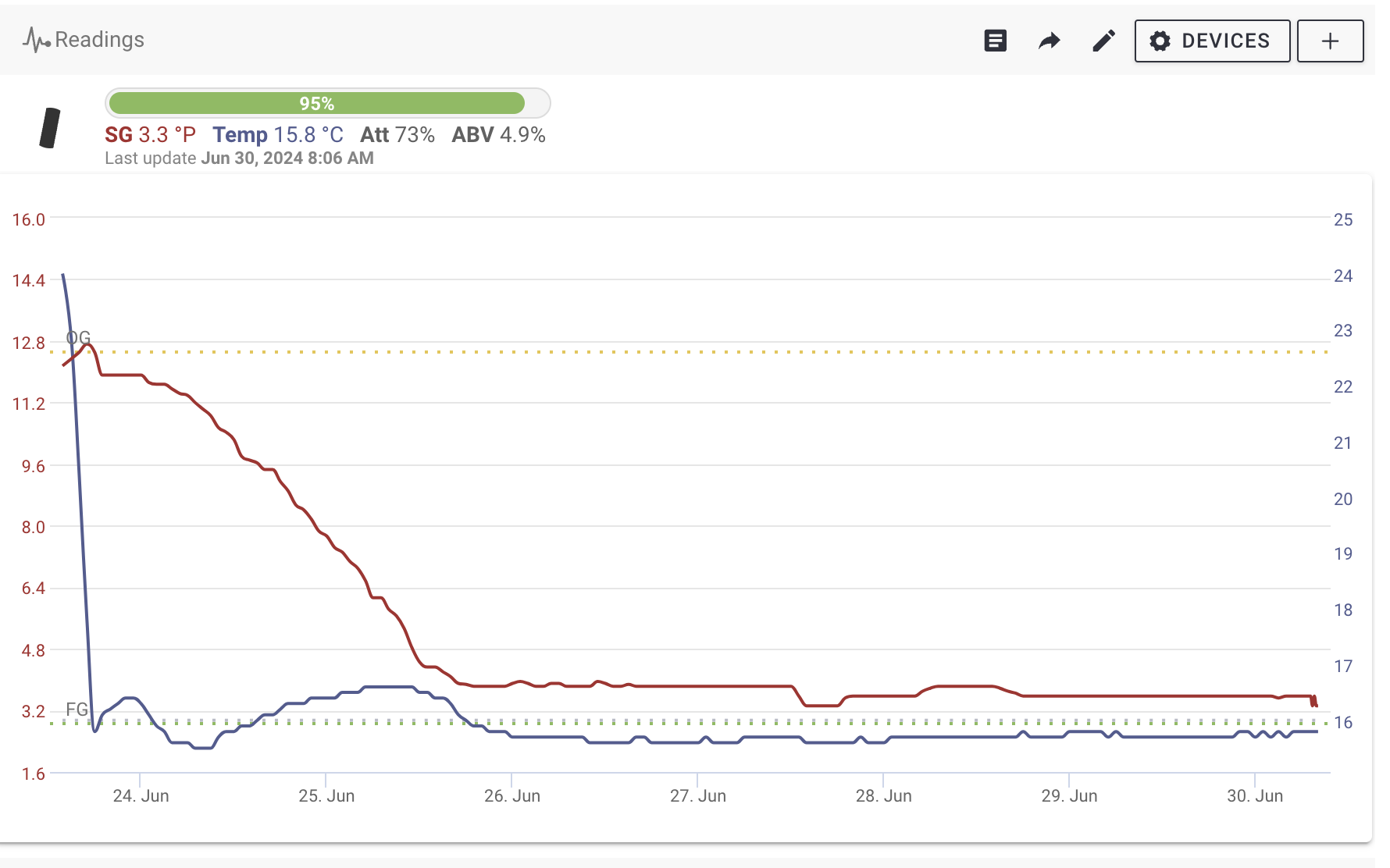Click the 29. Jun date axis label
Viewport: 1390px width, 868px height.
1069,796
